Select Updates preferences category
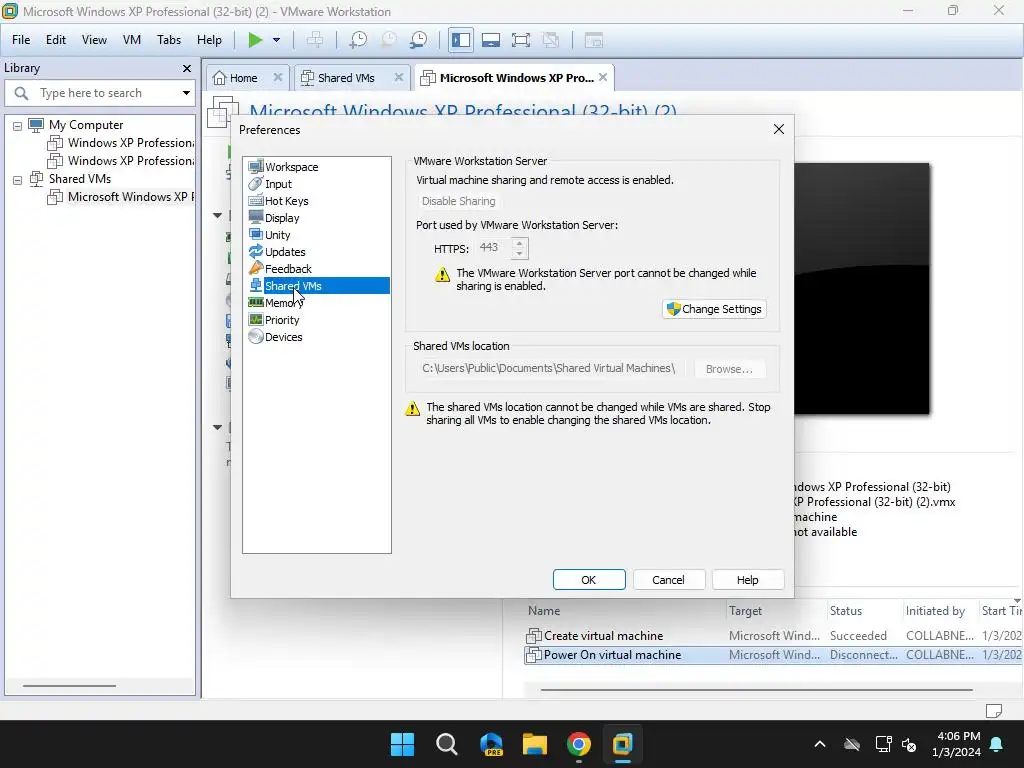Viewport: 1024px width, 768px height. click(285, 251)
